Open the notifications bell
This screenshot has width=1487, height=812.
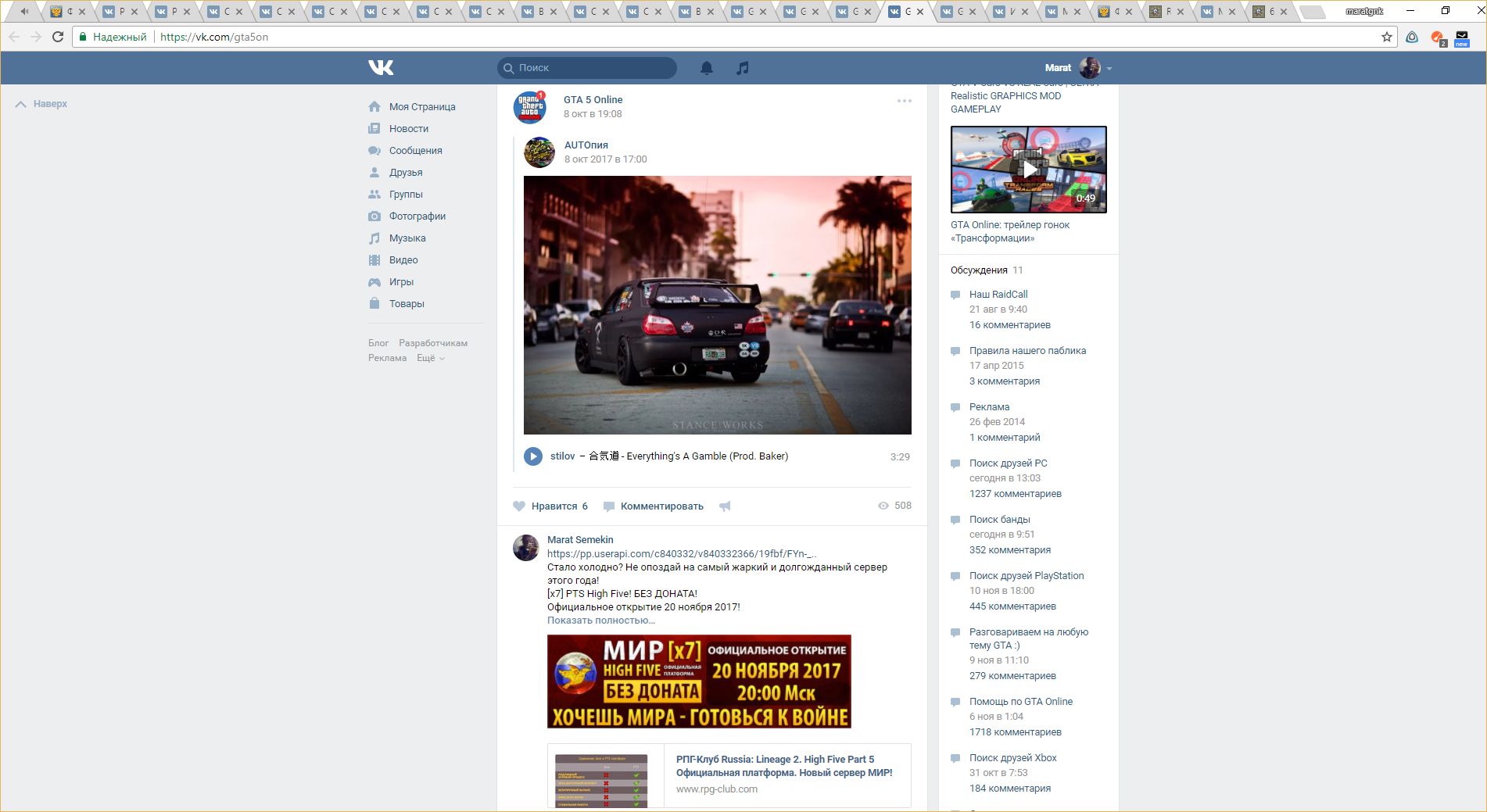(x=706, y=68)
